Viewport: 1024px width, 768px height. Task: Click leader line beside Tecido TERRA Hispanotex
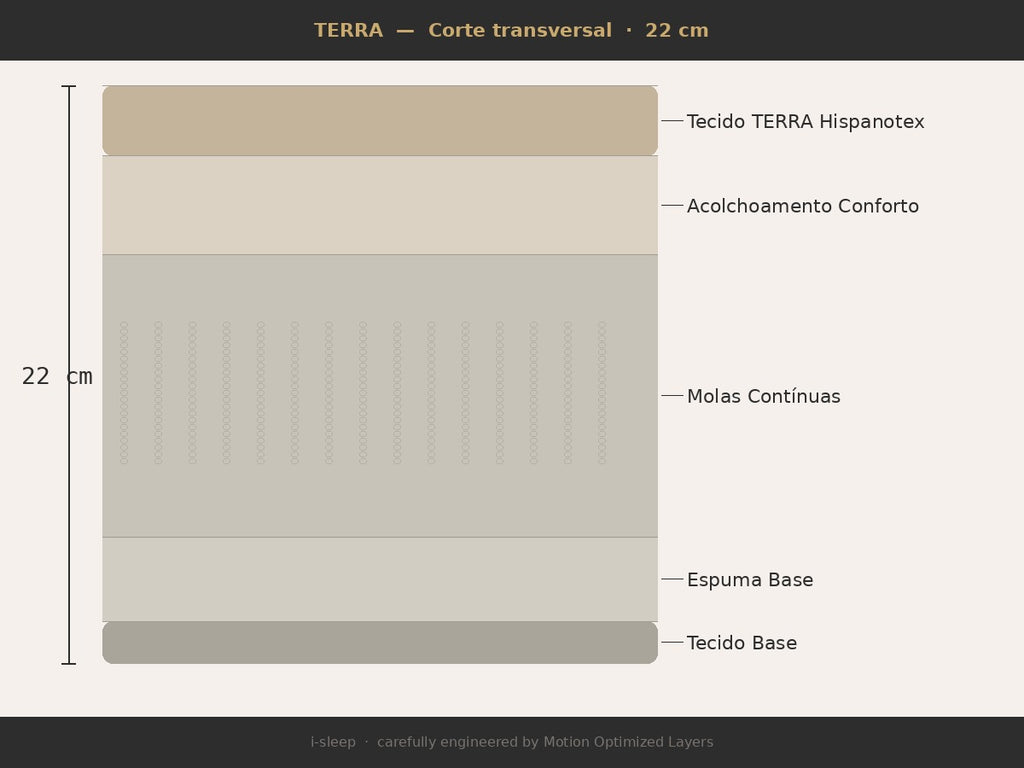pyautogui.click(x=672, y=121)
